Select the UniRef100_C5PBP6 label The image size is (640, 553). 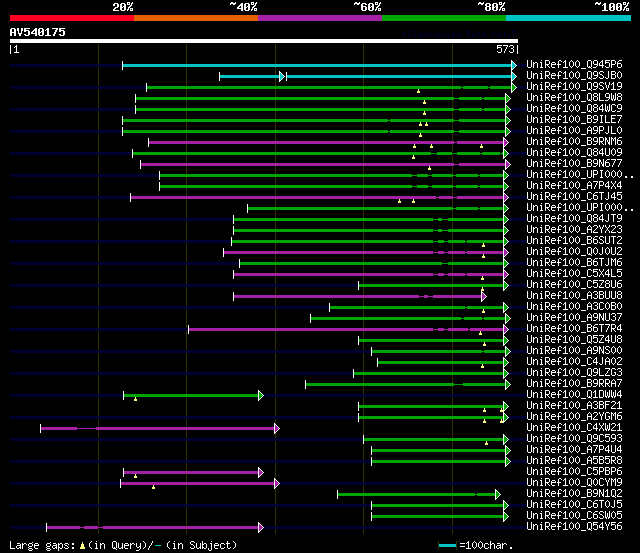(574, 472)
